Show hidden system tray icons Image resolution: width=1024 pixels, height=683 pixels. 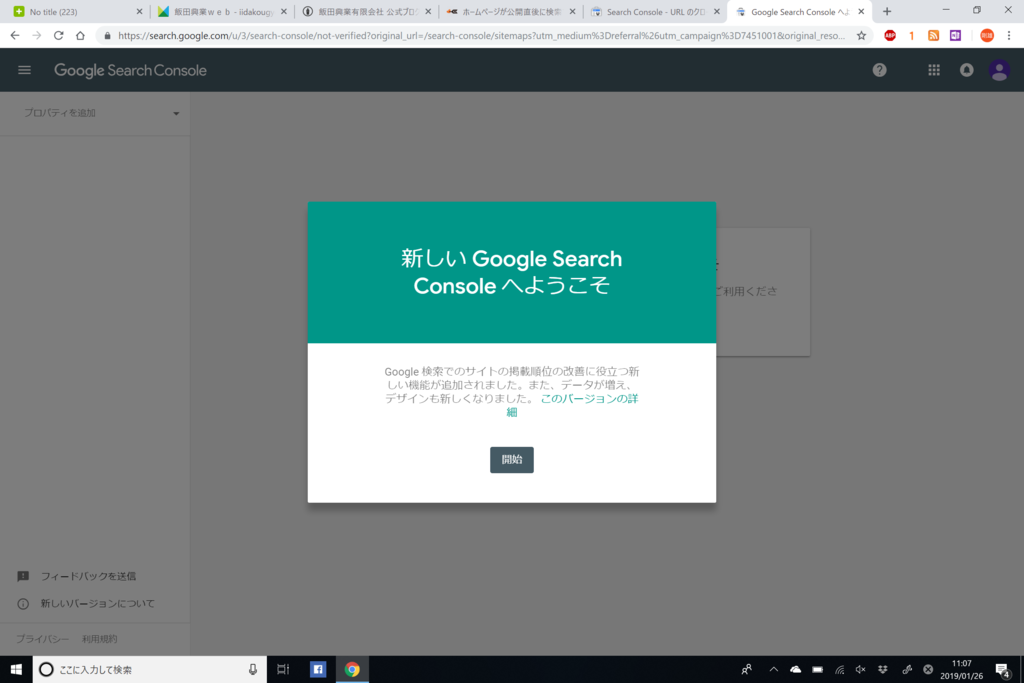(773, 669)
